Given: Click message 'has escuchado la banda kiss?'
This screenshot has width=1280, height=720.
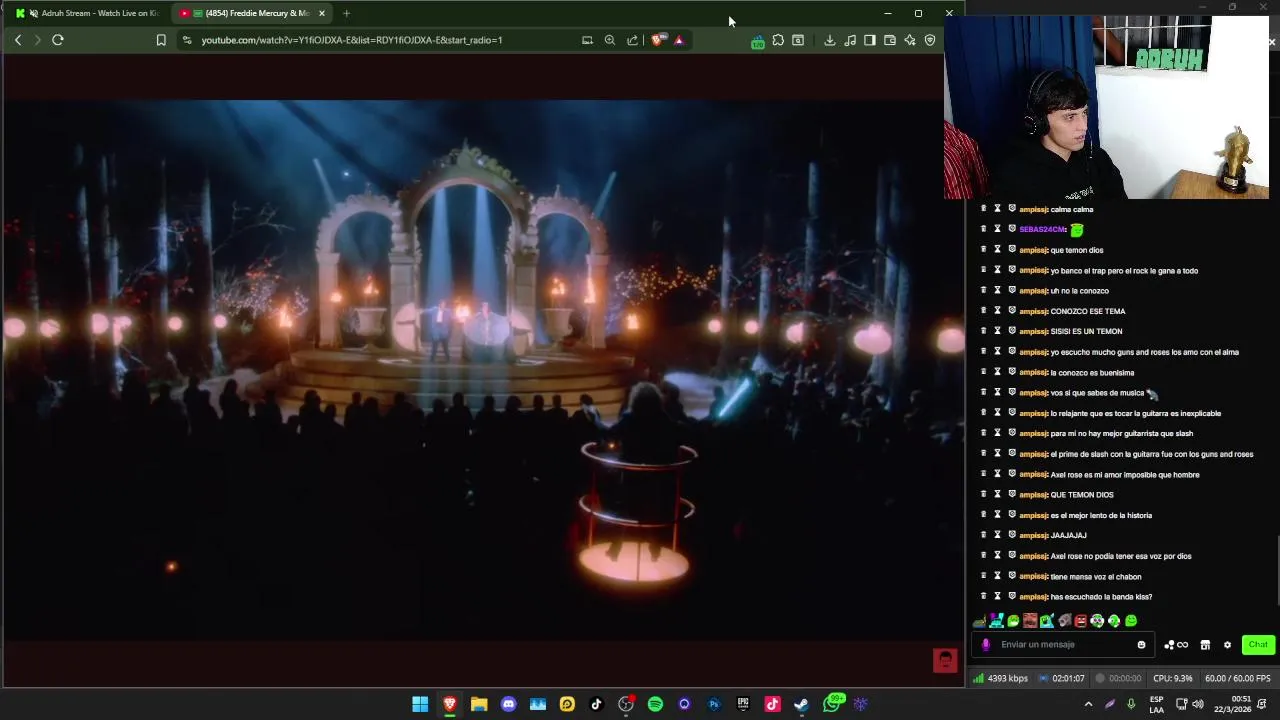Looking at the screenshot, I should 1101,597.
